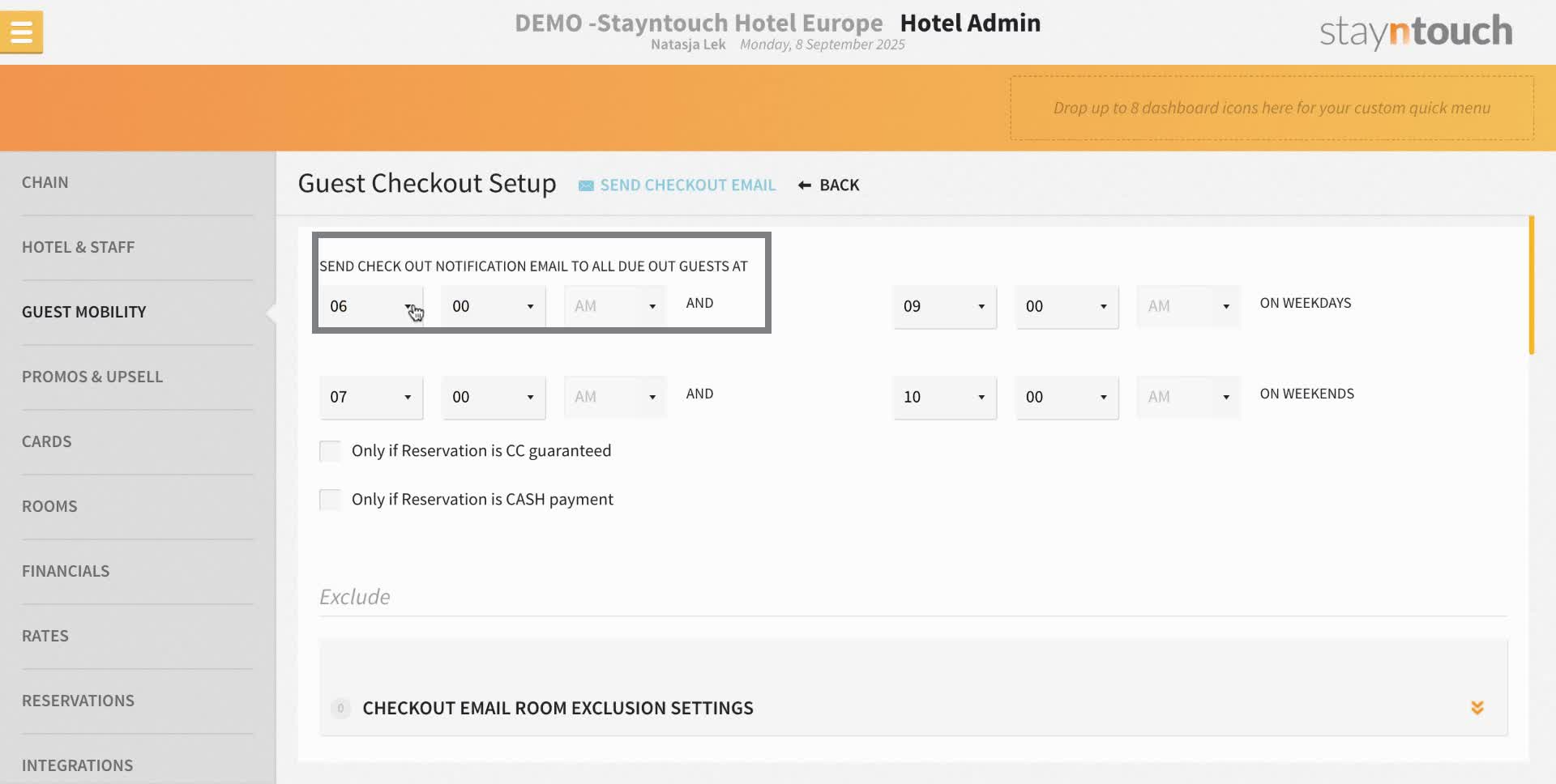
Task: Open the hamburger navigation menu
Action: click(21, 31)
